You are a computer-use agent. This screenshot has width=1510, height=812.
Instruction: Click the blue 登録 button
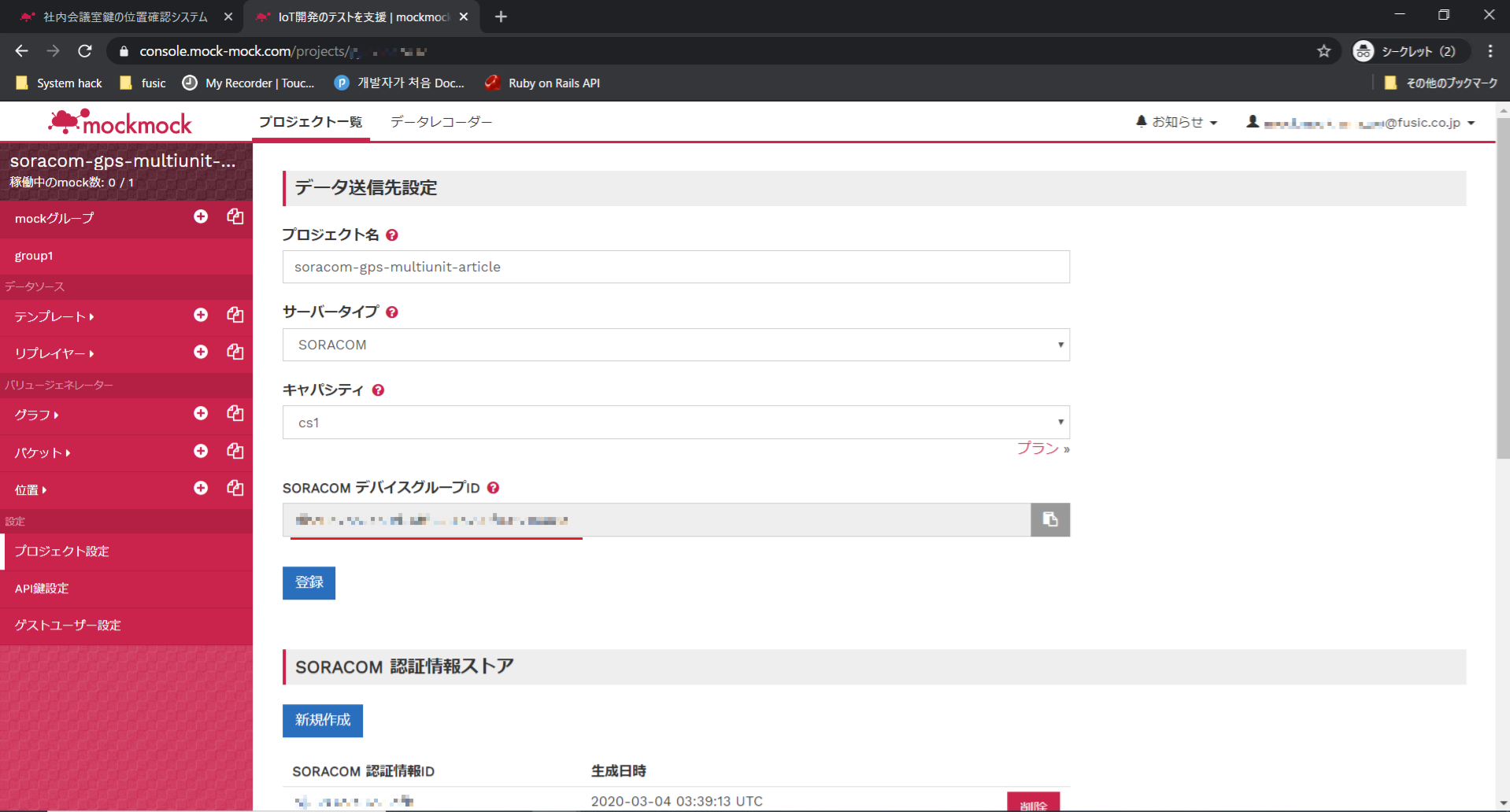309,583
